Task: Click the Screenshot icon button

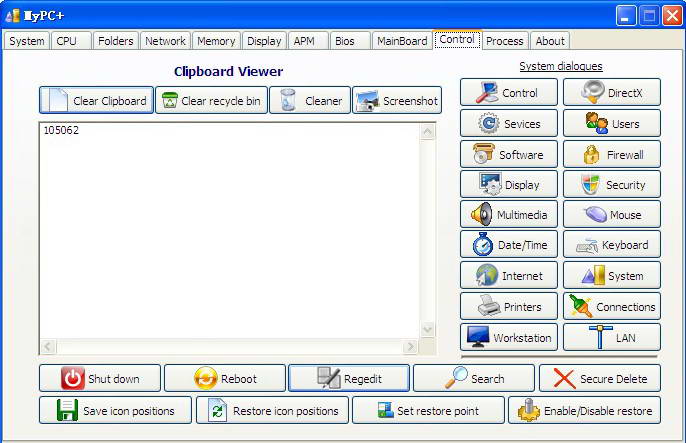Action: (x=368, y=100)
